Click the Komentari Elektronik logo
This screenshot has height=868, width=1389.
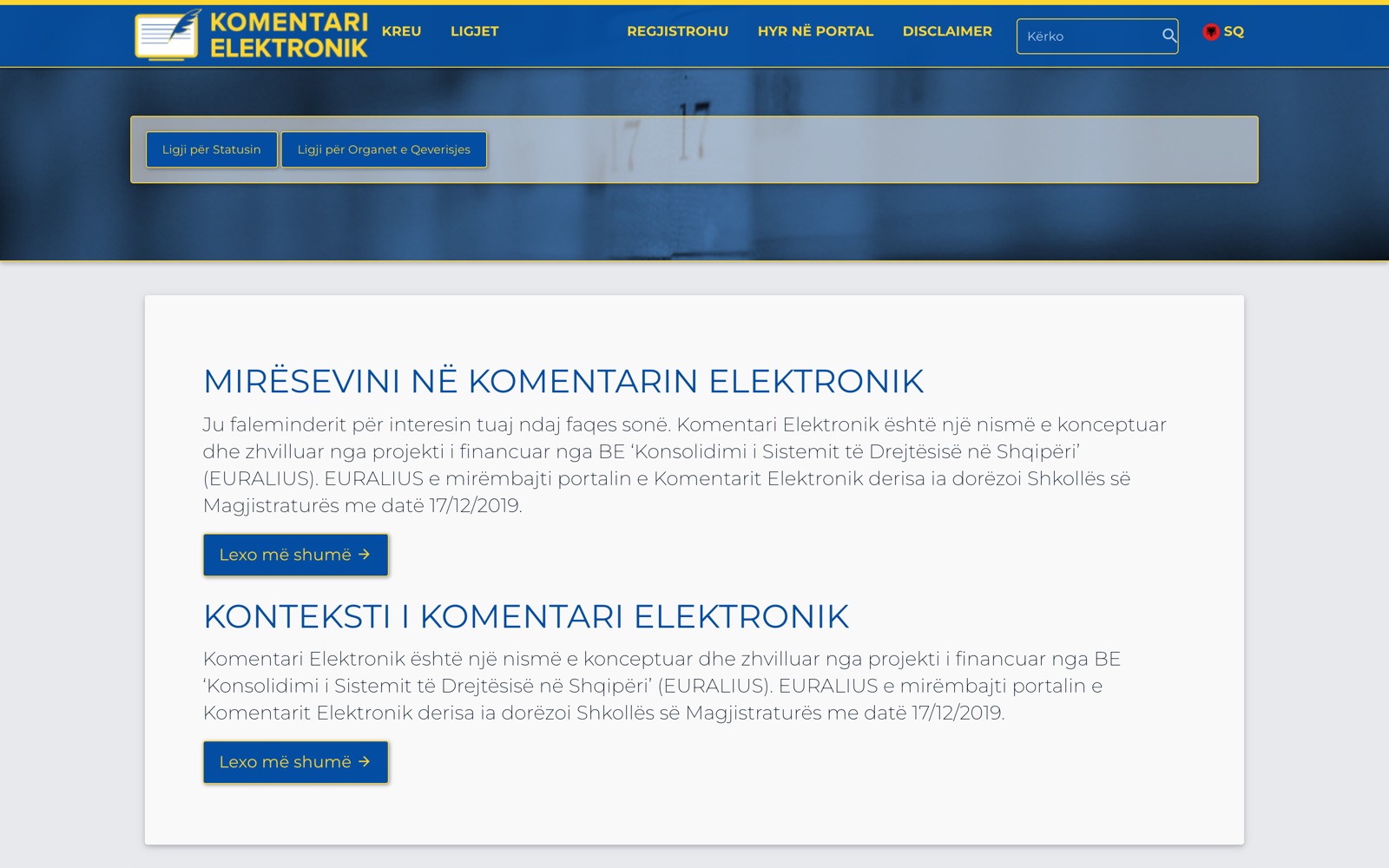(252, 35)
